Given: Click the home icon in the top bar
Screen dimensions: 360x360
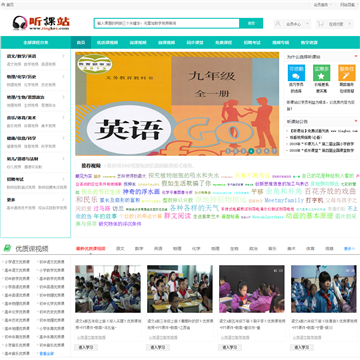Looking at the screenshot, I should pyautogui.click(x=3, y=4).
